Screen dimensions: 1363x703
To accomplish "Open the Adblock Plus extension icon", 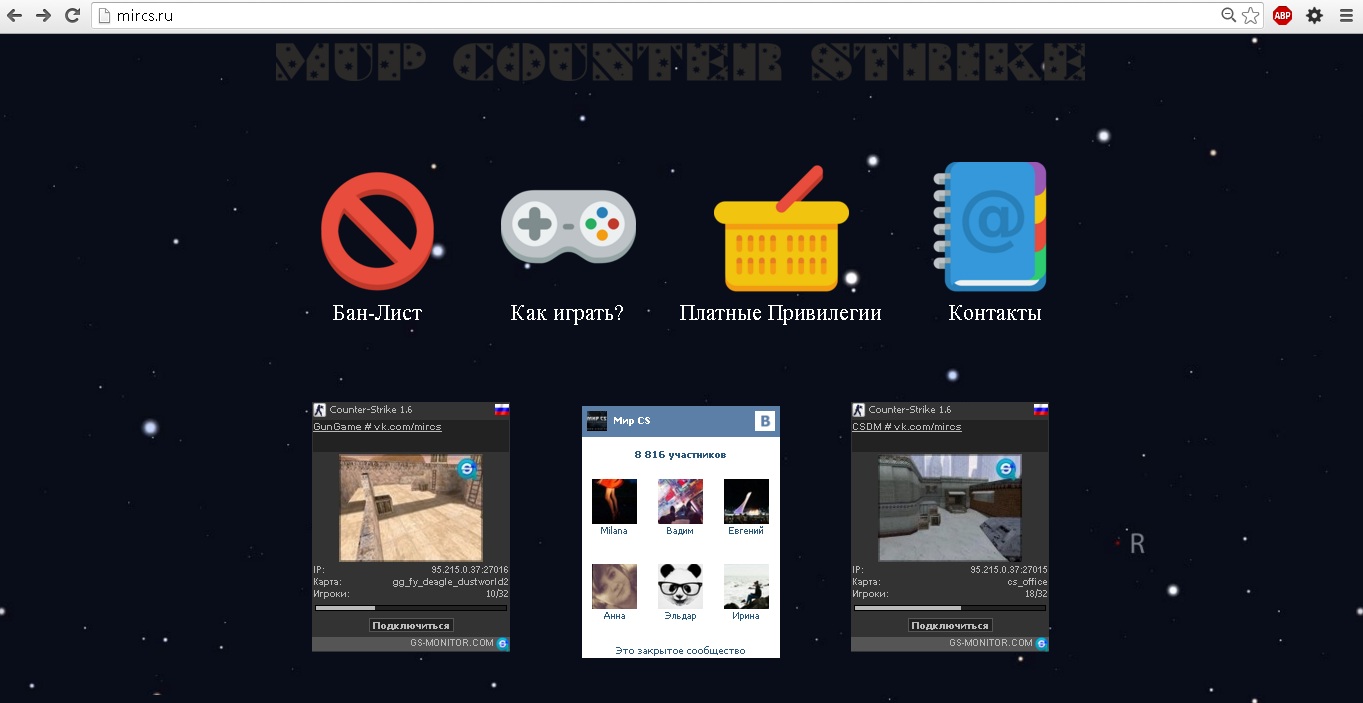I will pos(1282,15).
